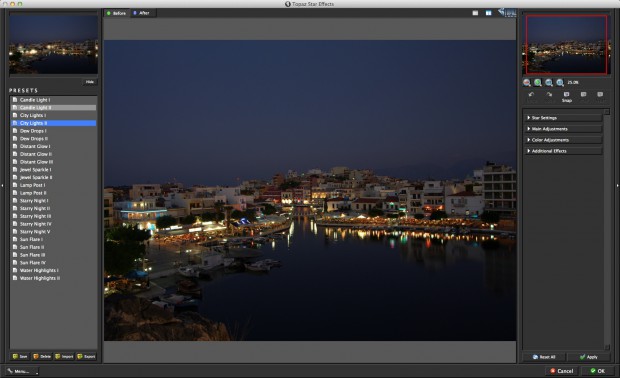Select the Sun Flare III preset
This screenshot has height=378, width=620.
53,255
